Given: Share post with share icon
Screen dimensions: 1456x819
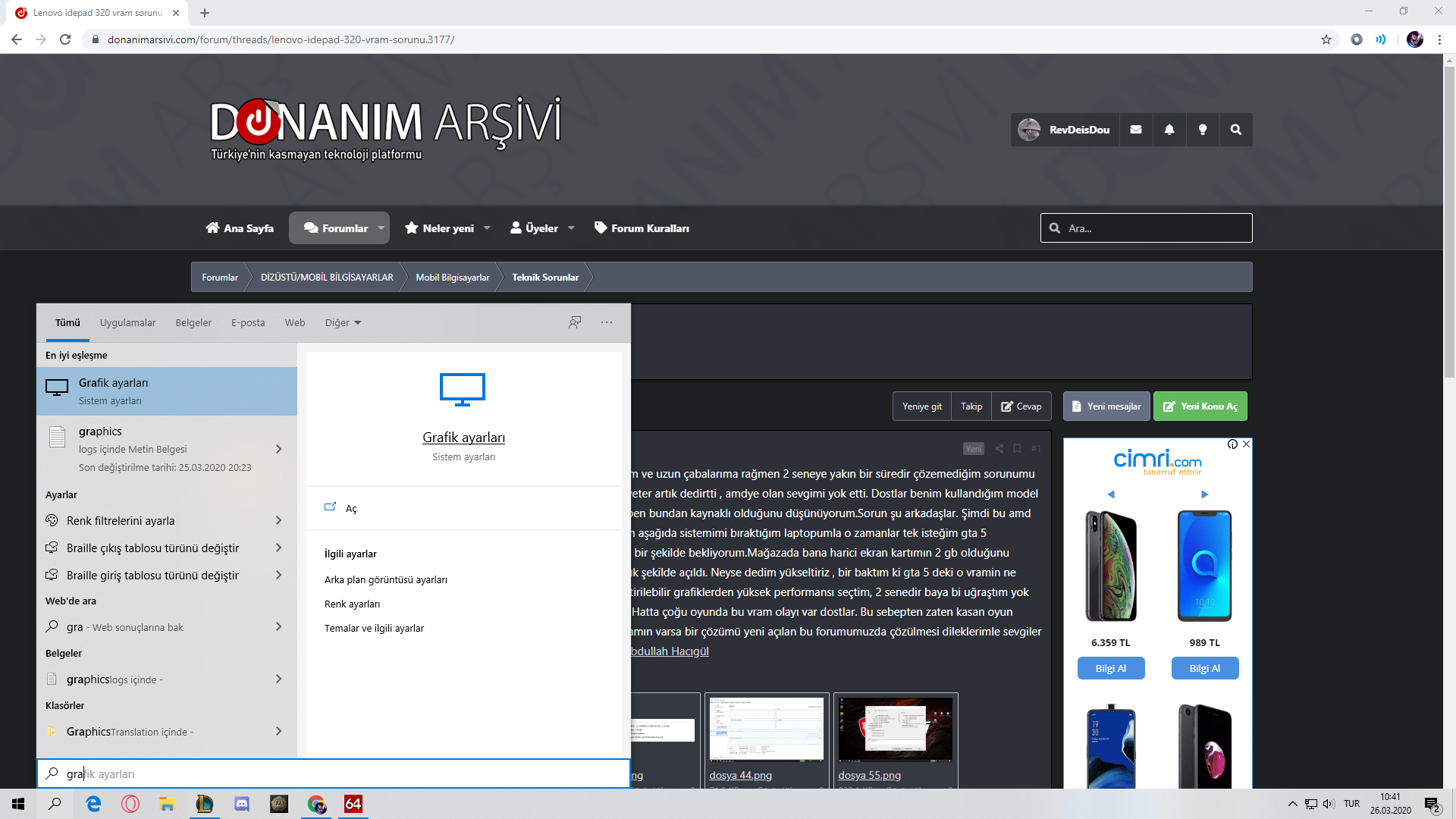Looking at the screenshot, I should tap(999, 449).
